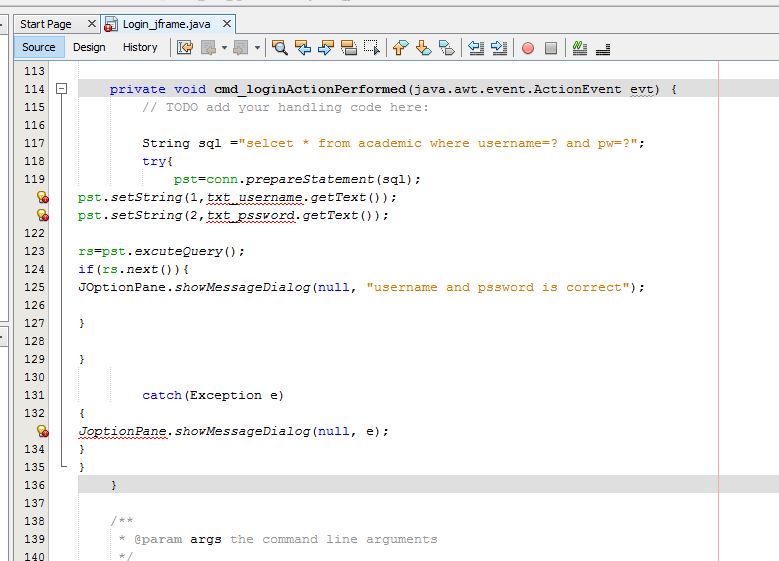Click the underlined txt_username identifier
This screenshot has height=561, width=779.
coord(254,198)
